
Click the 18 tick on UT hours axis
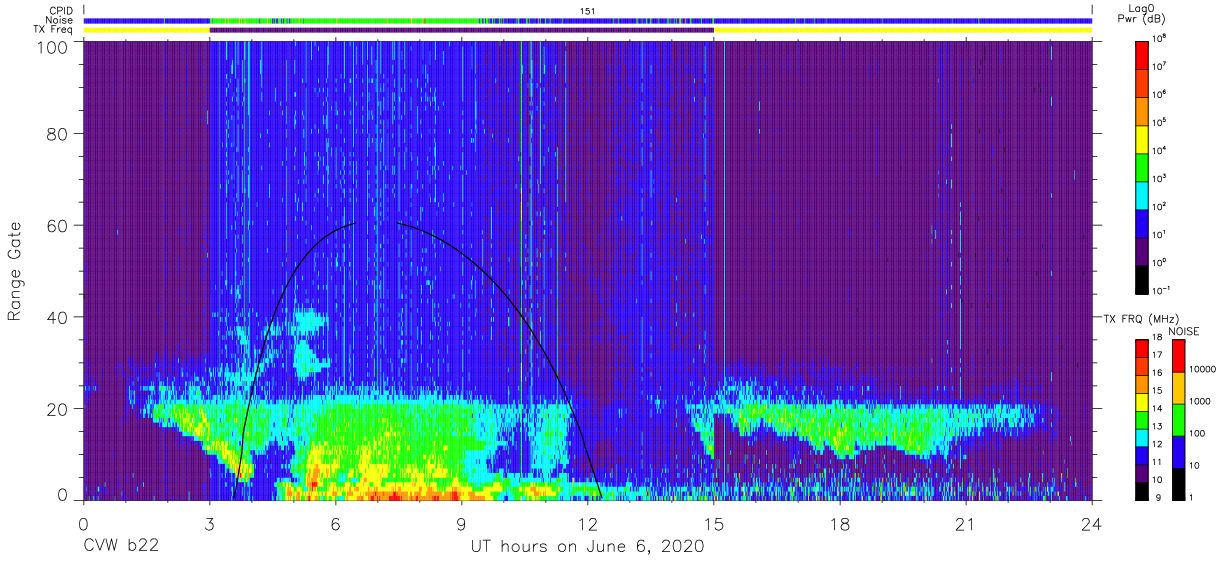point(840,522)
